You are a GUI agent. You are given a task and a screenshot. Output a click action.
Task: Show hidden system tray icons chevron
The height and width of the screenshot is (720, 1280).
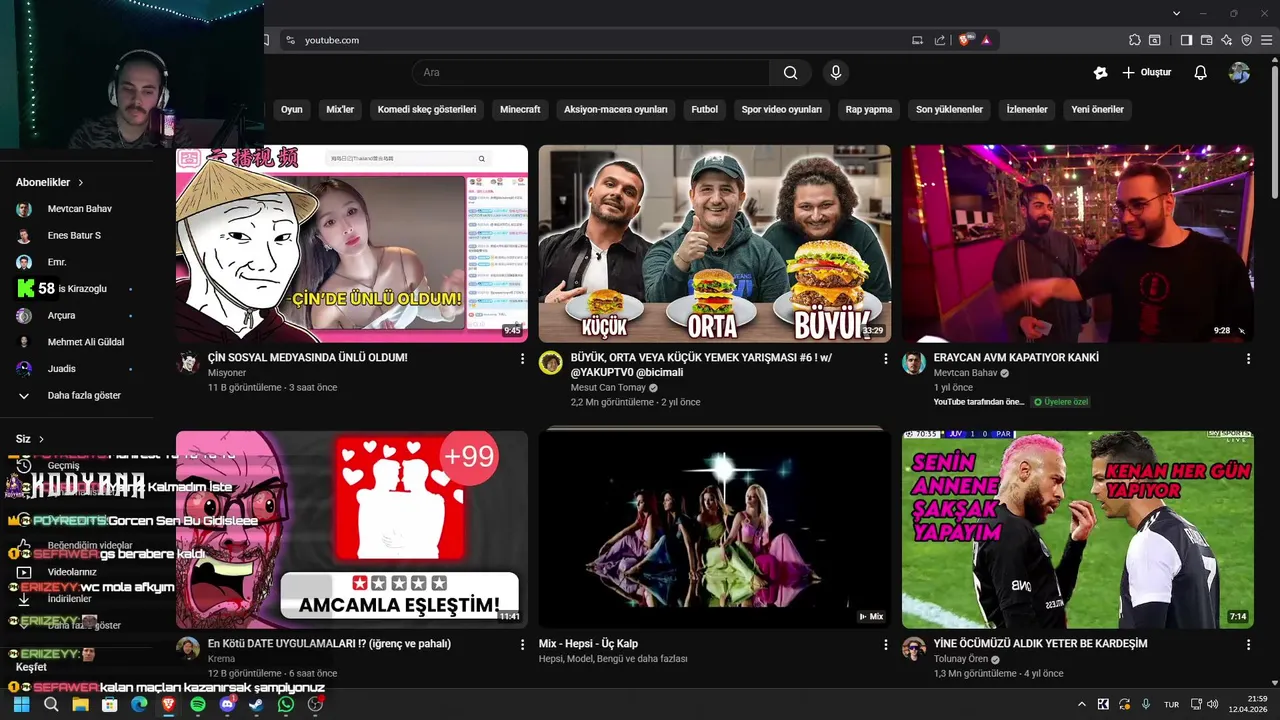1081,704
